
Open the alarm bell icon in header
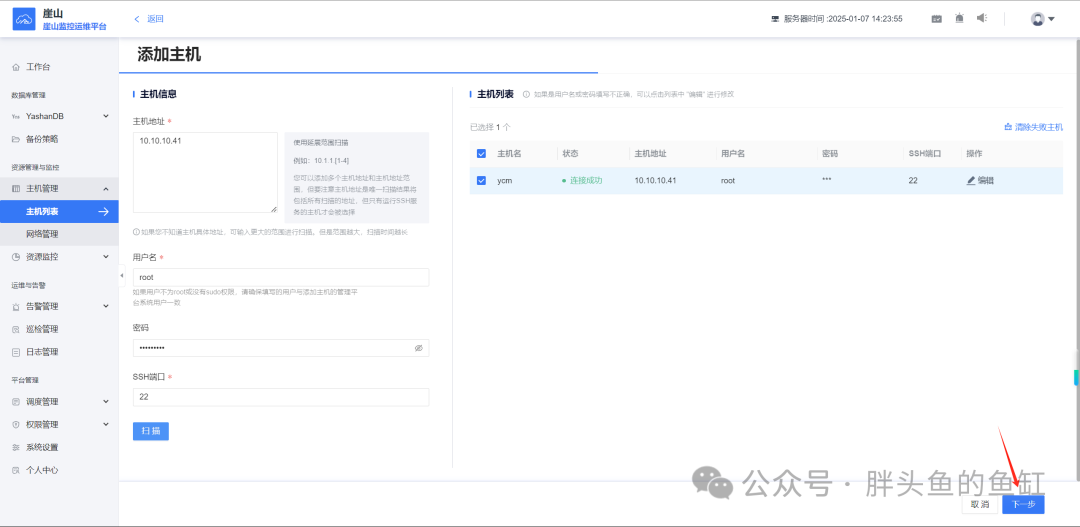tap(959, 19)
